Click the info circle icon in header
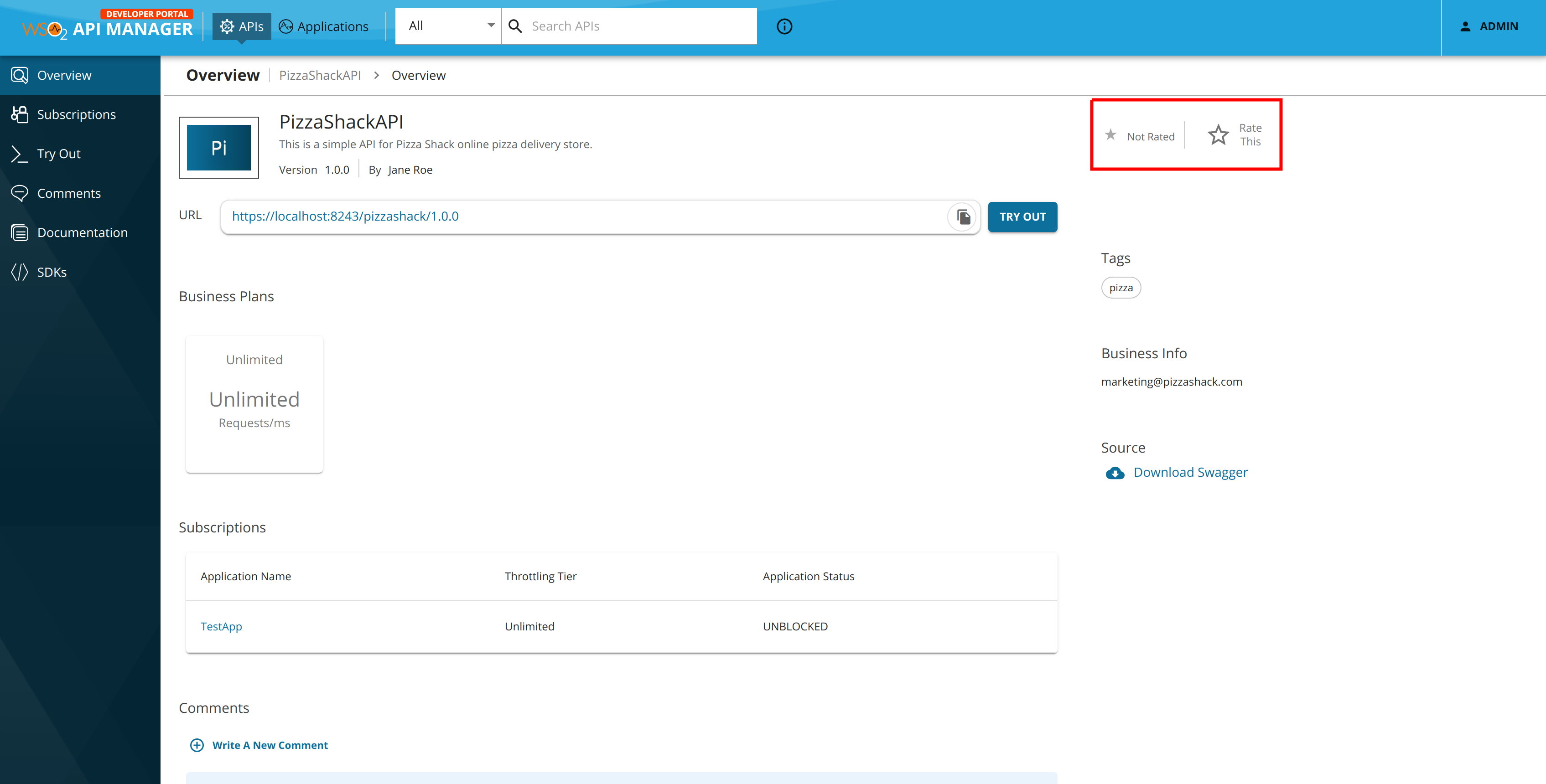The height and width of the screenshot is (784, 1546). [x=784, y=26]
